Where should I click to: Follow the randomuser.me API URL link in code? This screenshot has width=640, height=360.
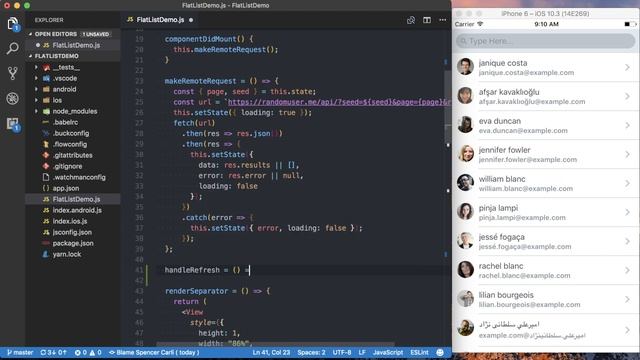coord(338,102)
